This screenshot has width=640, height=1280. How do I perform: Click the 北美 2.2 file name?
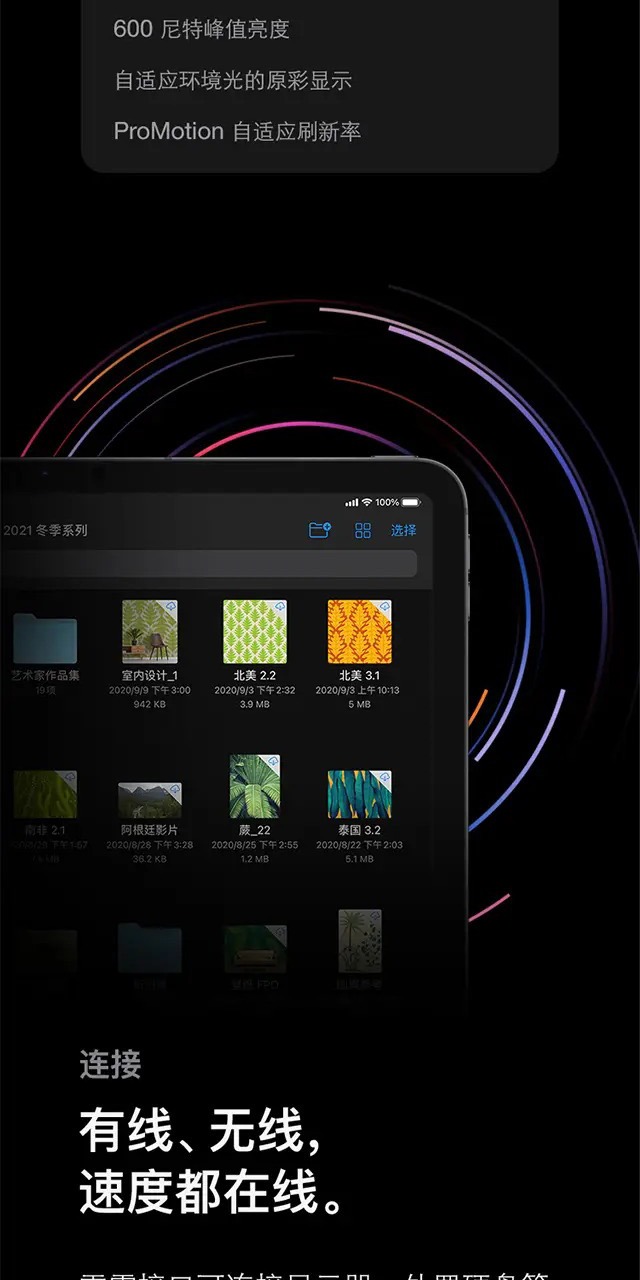click(254, 676)
